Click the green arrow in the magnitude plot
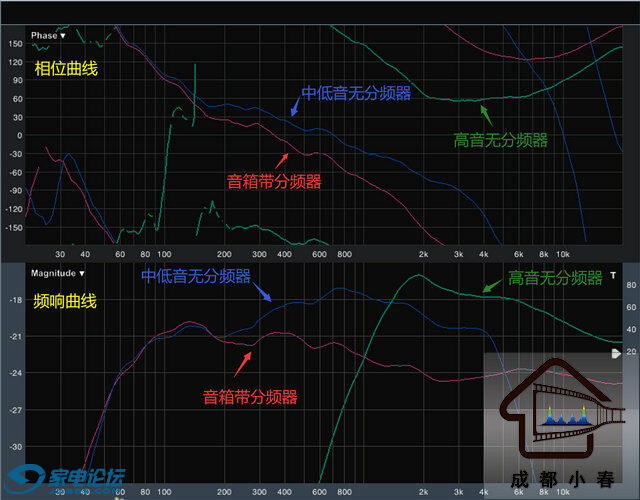Viewport: 640px width, 500px height. coord(490,287)
